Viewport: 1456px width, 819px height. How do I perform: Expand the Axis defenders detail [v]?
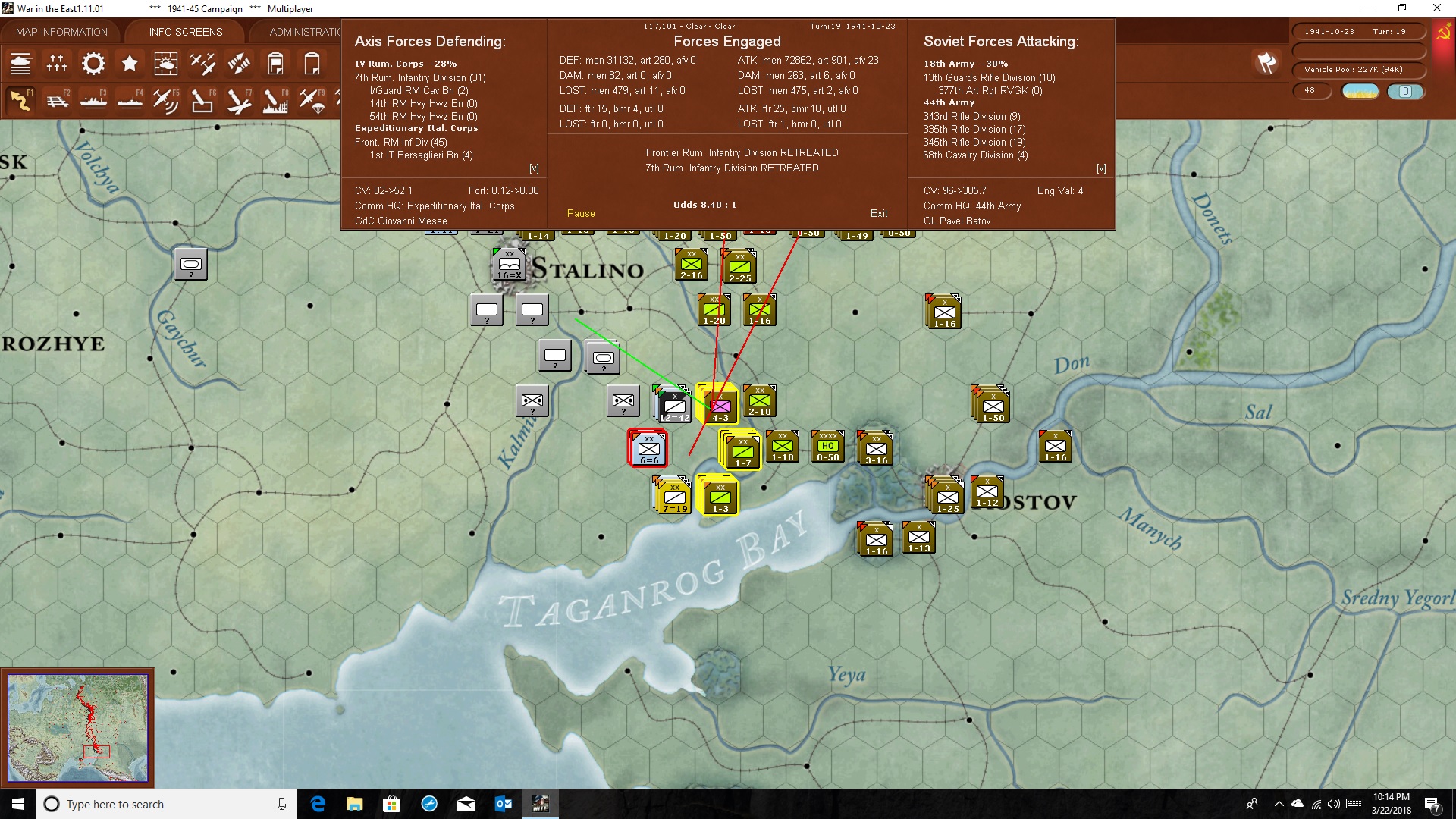click(534, 168)
